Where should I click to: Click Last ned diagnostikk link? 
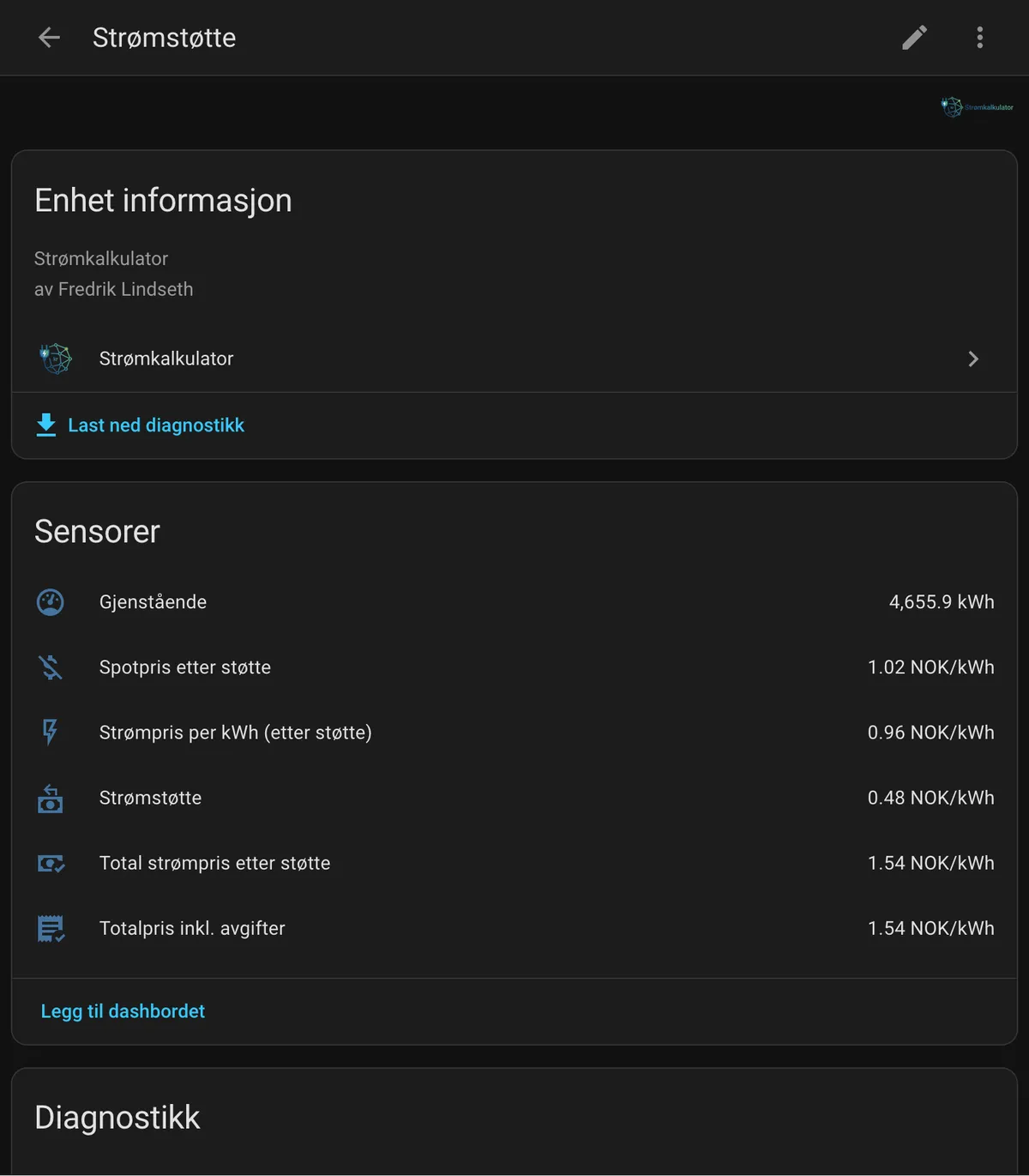click(156, 425)
